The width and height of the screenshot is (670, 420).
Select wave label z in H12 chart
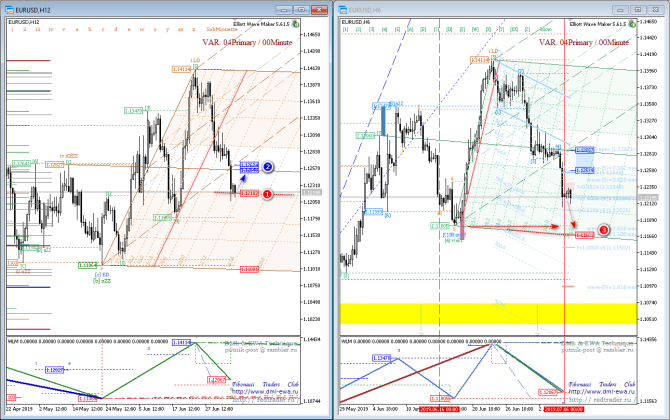[x=194, y=29]
